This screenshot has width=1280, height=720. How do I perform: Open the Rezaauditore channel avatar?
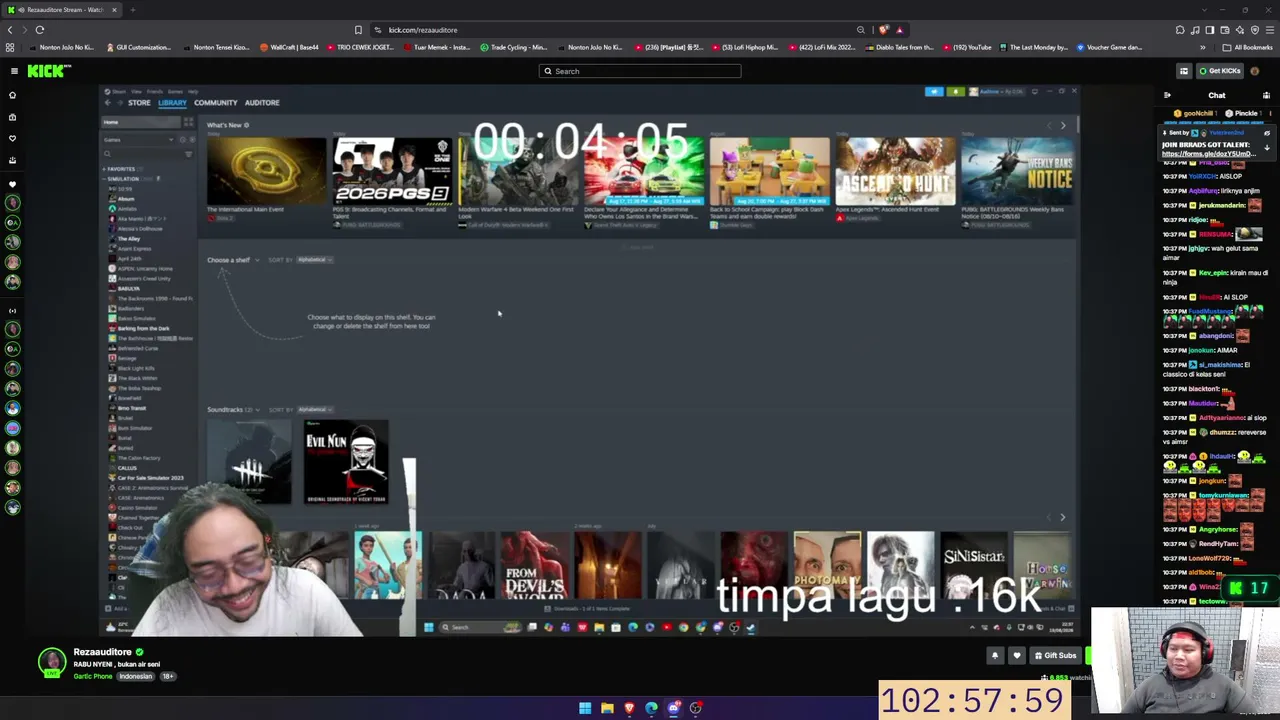click(51, 662)
